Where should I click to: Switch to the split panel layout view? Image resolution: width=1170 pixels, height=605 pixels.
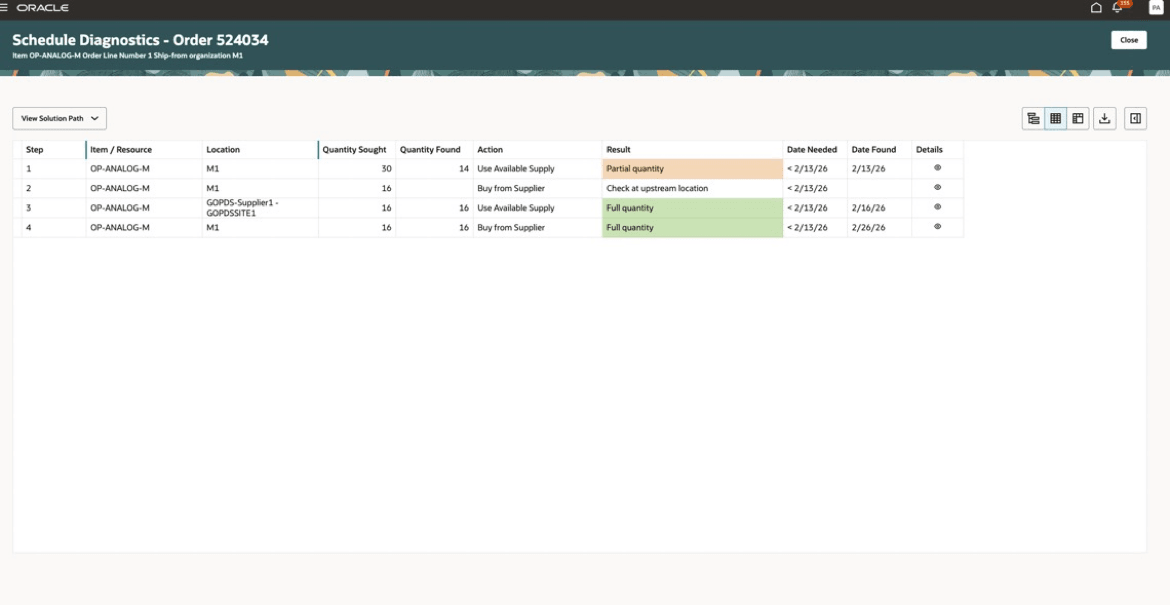click(1078, 117)
